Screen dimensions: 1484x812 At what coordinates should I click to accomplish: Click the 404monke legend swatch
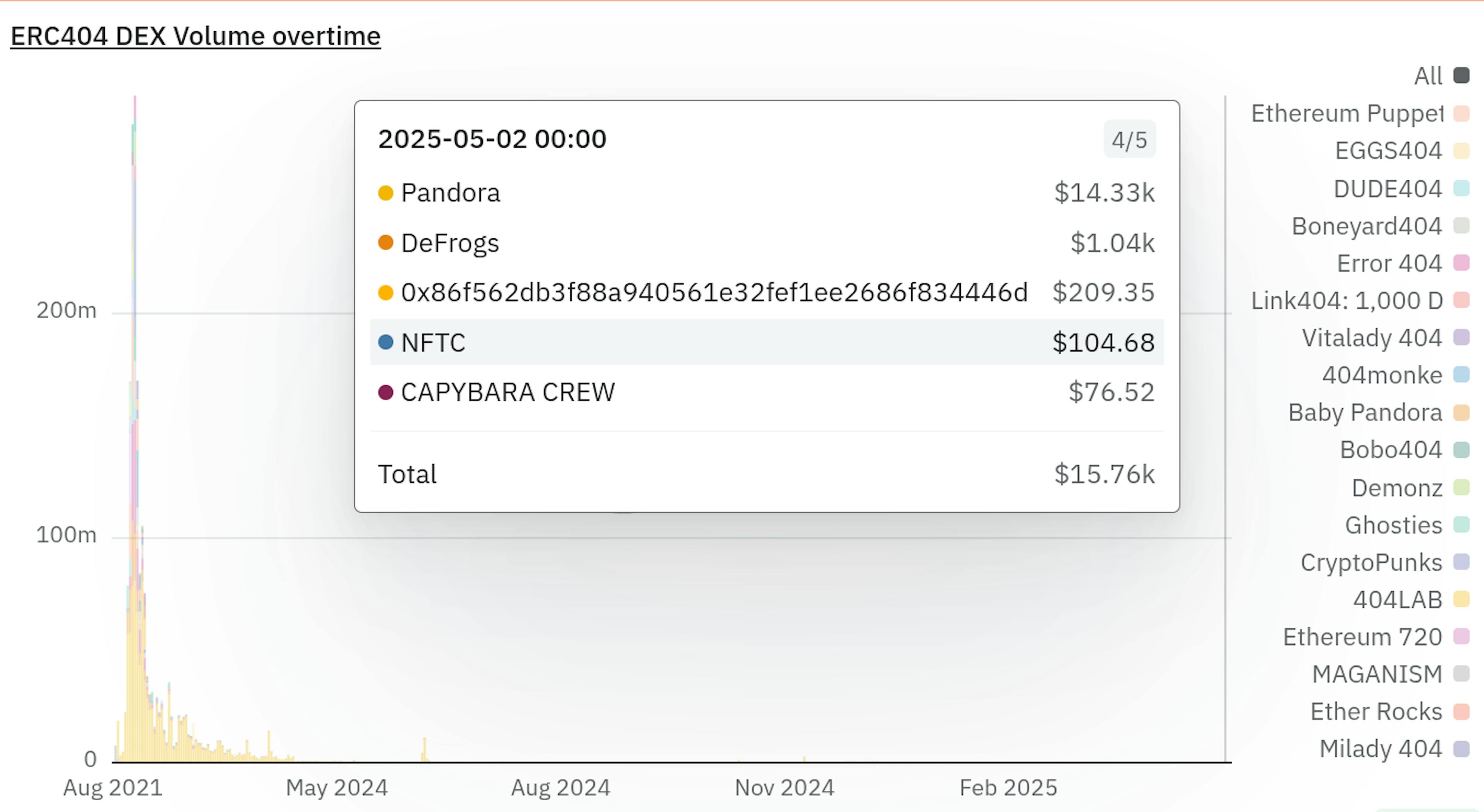coord(1461,375)
